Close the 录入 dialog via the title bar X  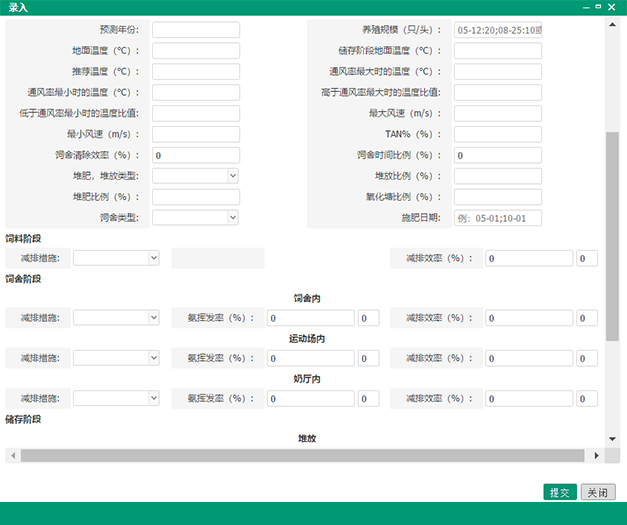[x=613, y=7]
